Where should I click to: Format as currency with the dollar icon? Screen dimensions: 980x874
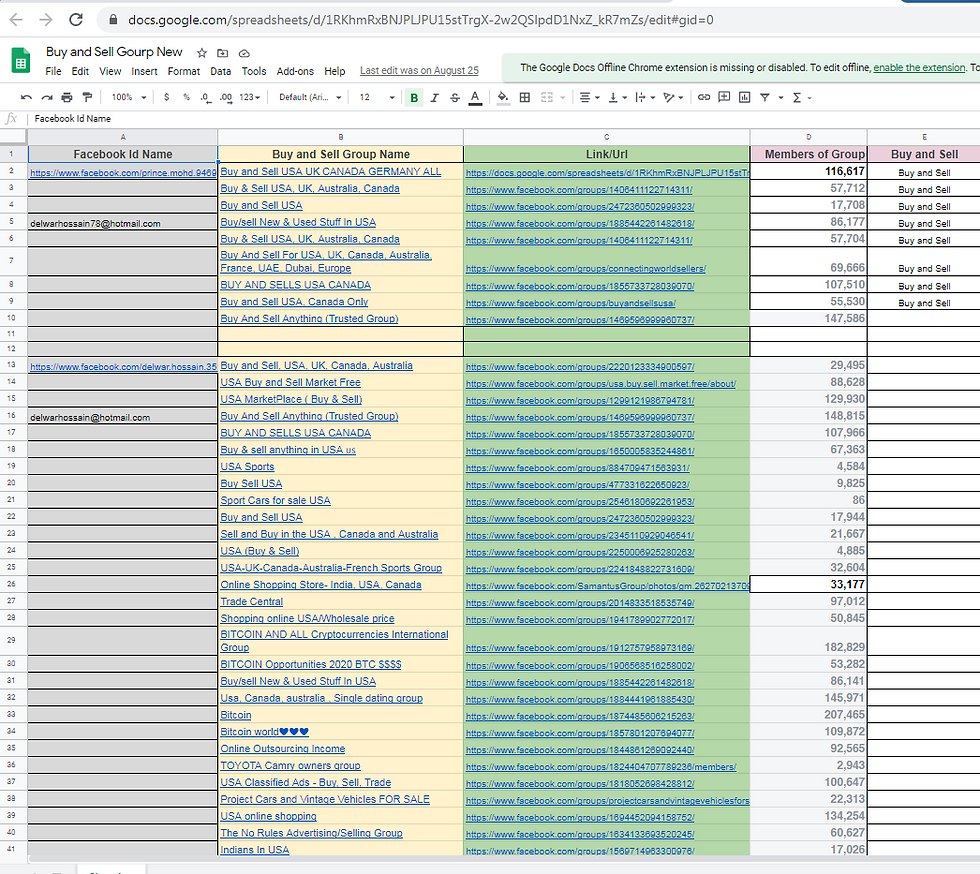pos(166,98)
